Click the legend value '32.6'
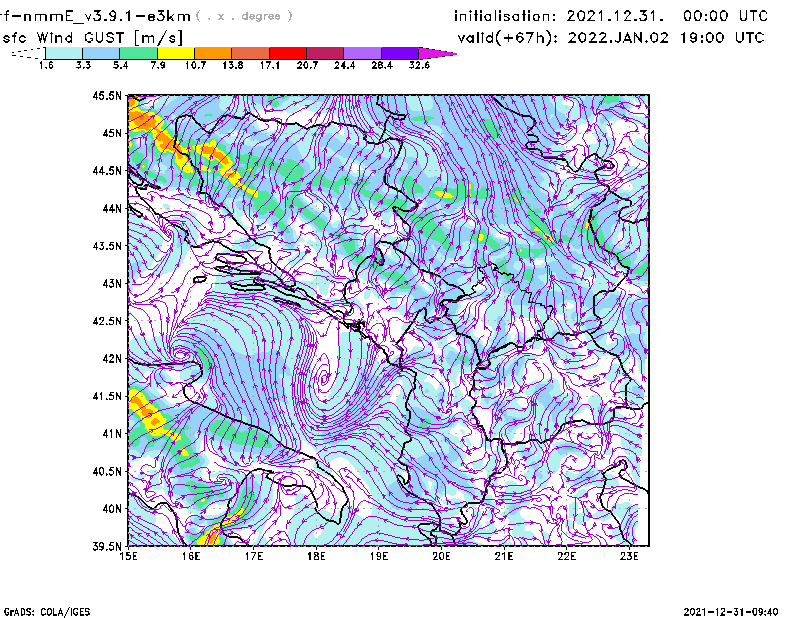The image size is (800, 618). click(419, 65)
